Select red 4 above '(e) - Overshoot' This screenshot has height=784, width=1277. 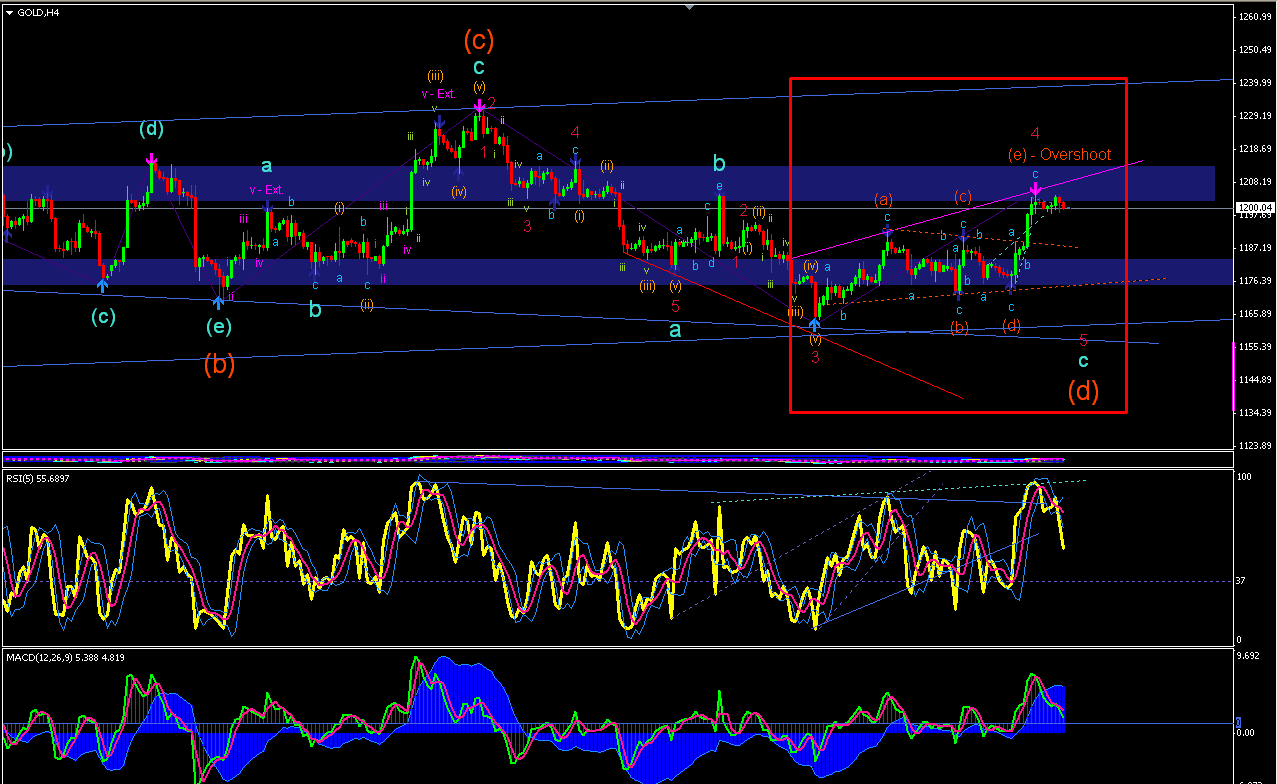click(1035, 132)
